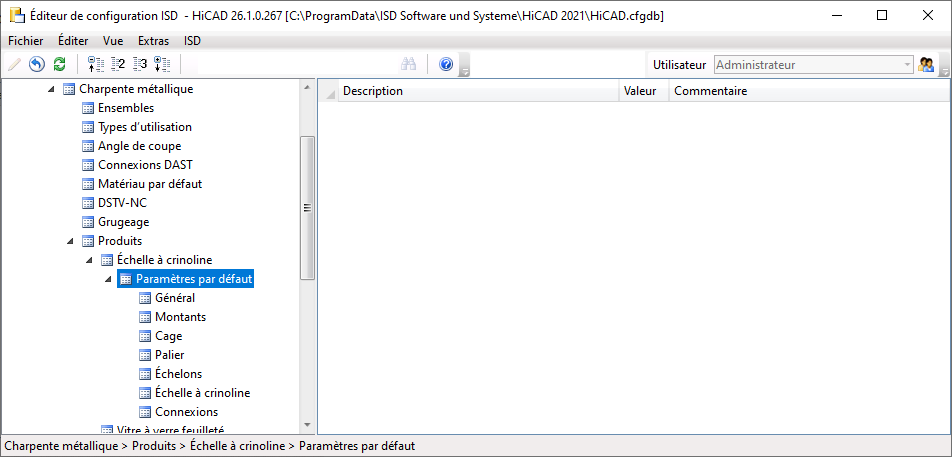The image size is (952, 457).
Task: Sort by the Commentaire column header
Action: pos(809,91)
